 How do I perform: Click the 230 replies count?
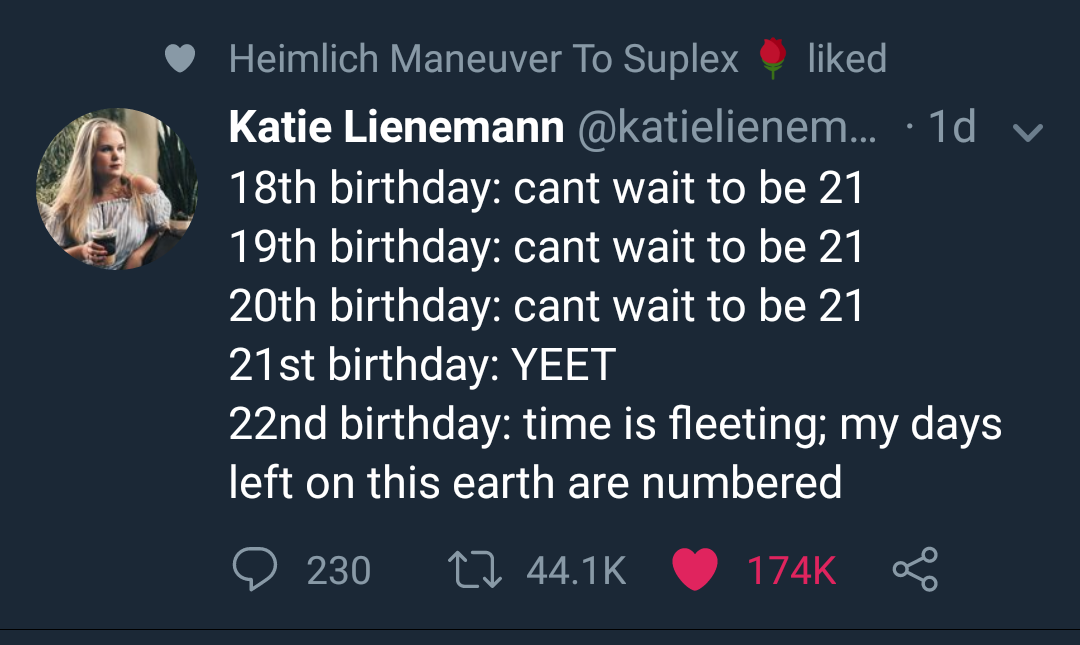[338, 571]
